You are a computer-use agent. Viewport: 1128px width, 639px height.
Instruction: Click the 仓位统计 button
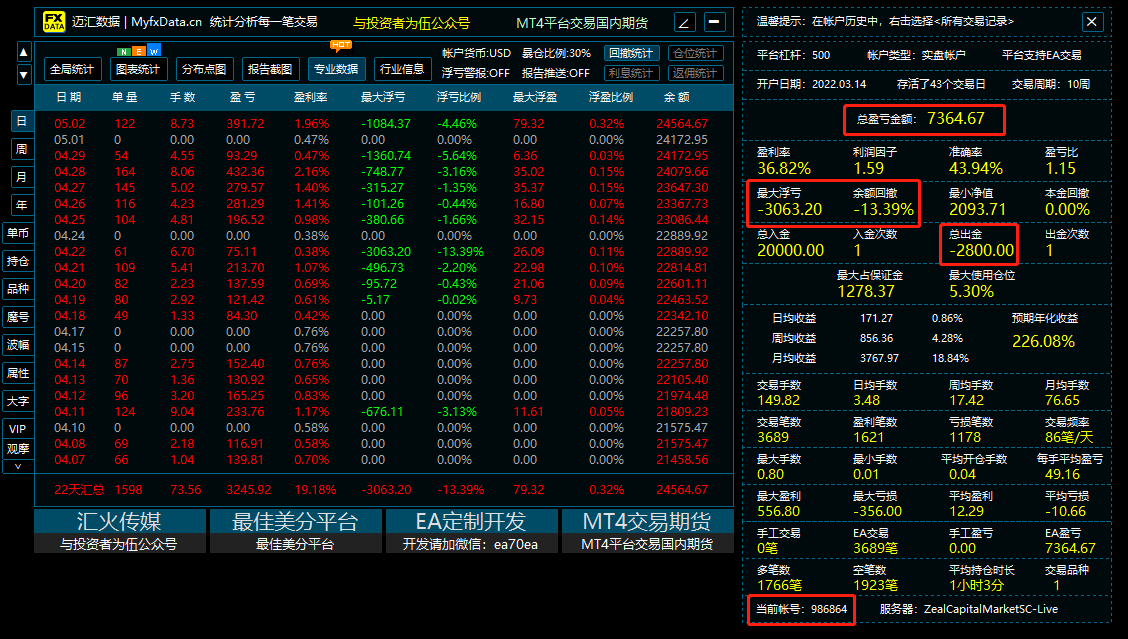696,53
